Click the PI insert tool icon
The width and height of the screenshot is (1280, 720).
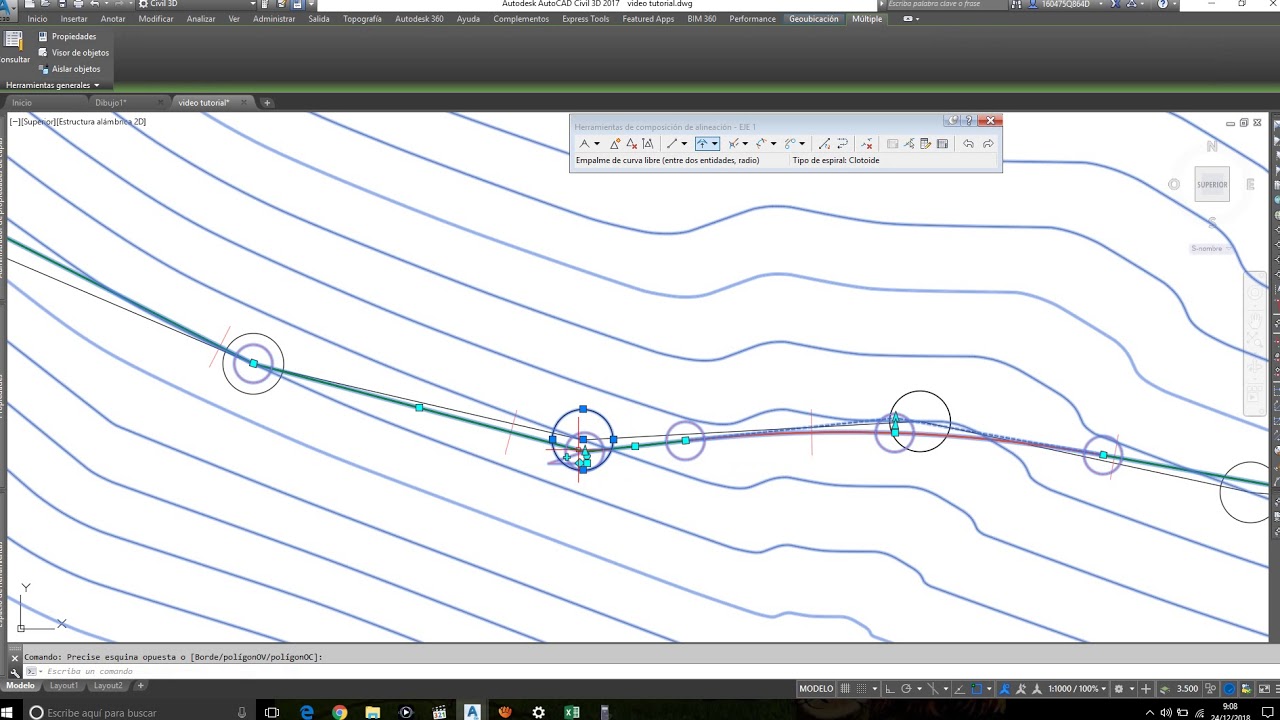click(x=615, y=144)
